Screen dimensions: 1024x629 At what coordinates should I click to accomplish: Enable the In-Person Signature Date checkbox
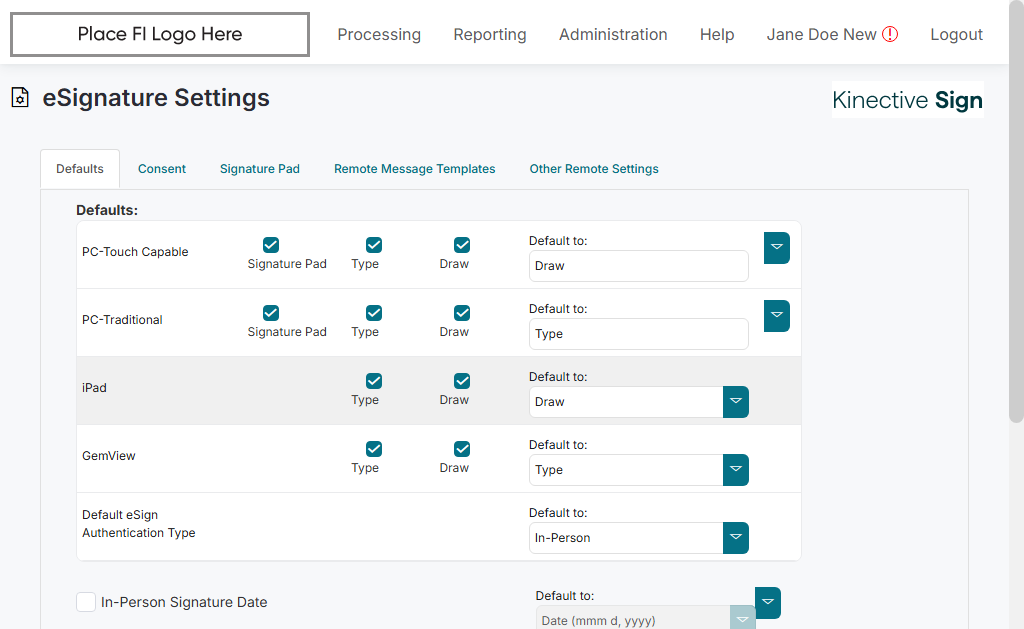coord(86,602)
